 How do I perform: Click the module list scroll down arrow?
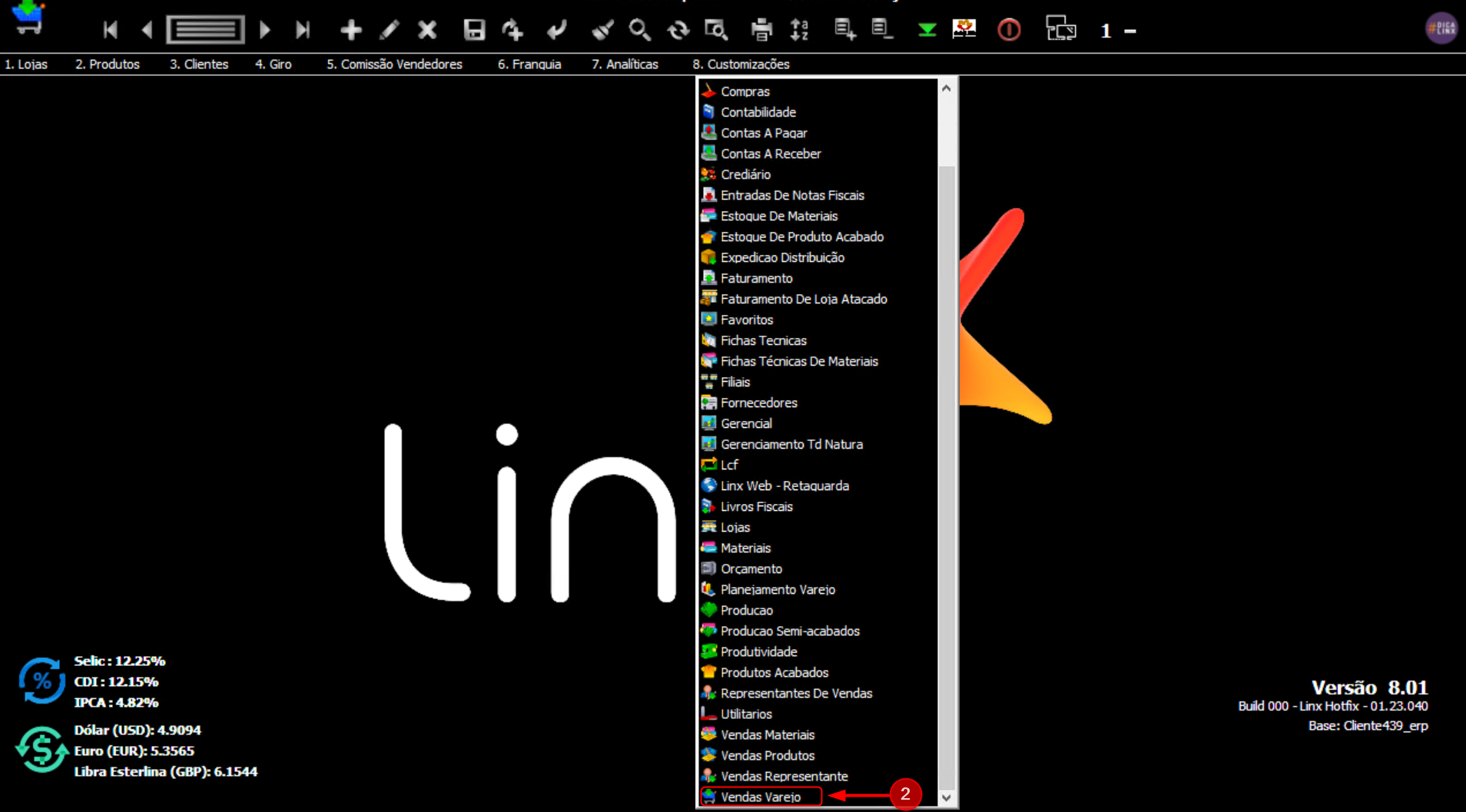click(947, 797)
